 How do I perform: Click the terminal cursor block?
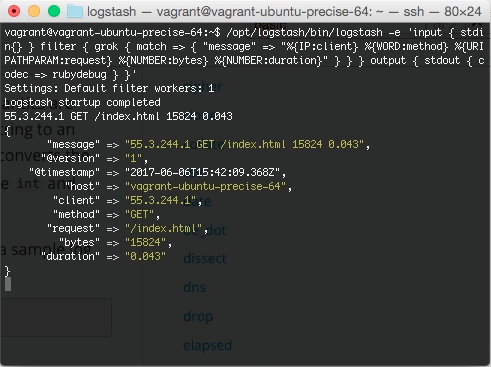tap(8, 284)
